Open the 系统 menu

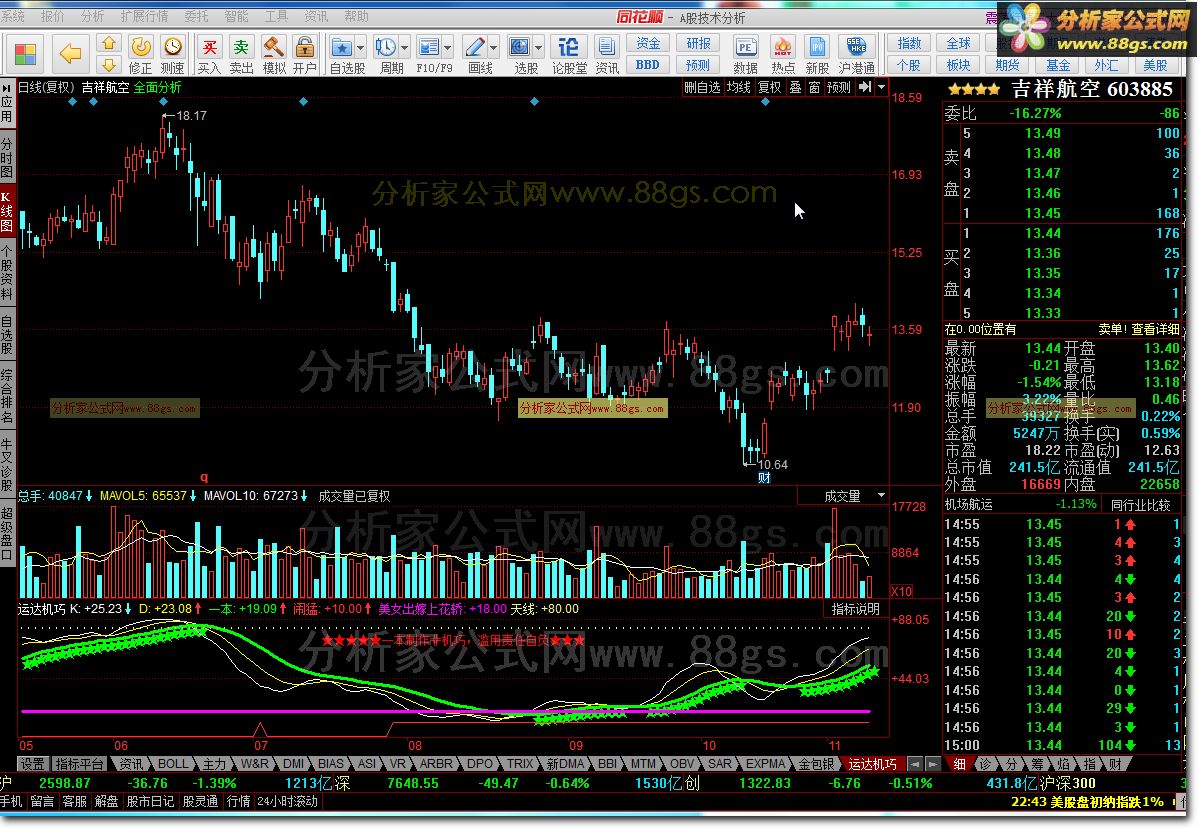(x=13, y=16)
